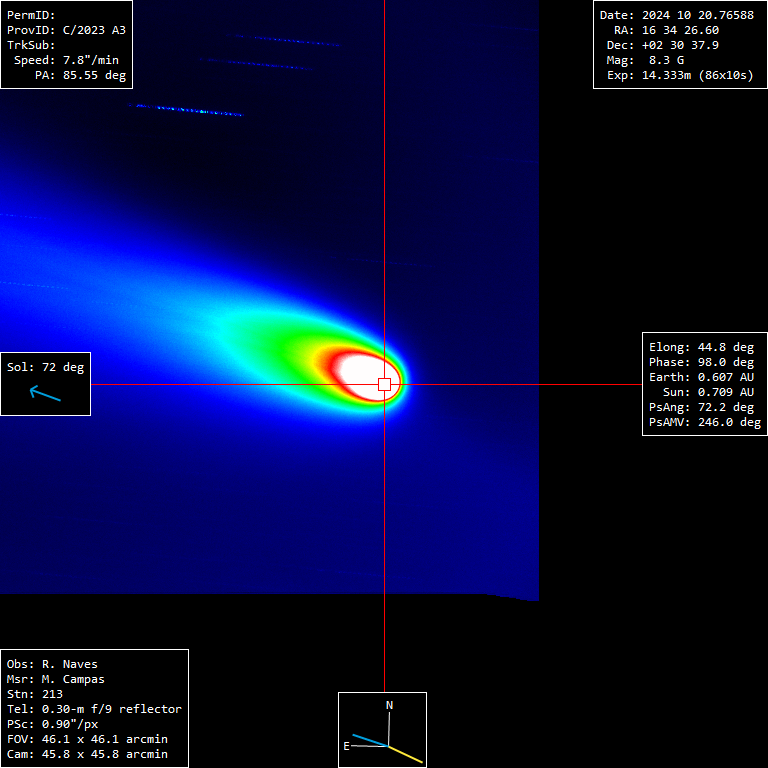This screenshot has height=768, width=768.
Task: Click the Cam: 45.8 x 45.8 arcmin line
Action: pos(87,754)
